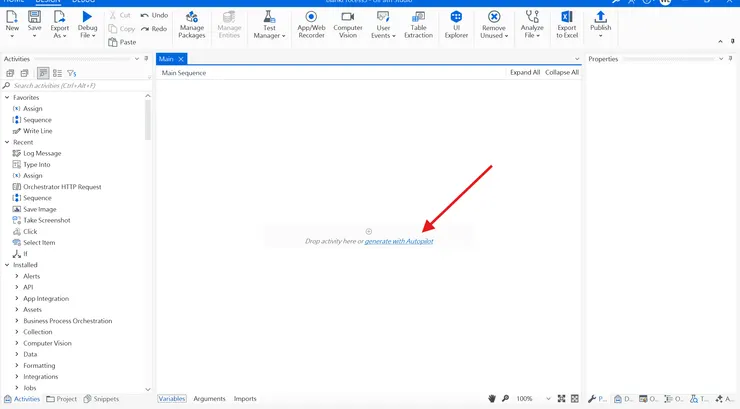The image size is (740, 409).
Task: Toggle the Activities filter funnel icon
Action: 71,73
